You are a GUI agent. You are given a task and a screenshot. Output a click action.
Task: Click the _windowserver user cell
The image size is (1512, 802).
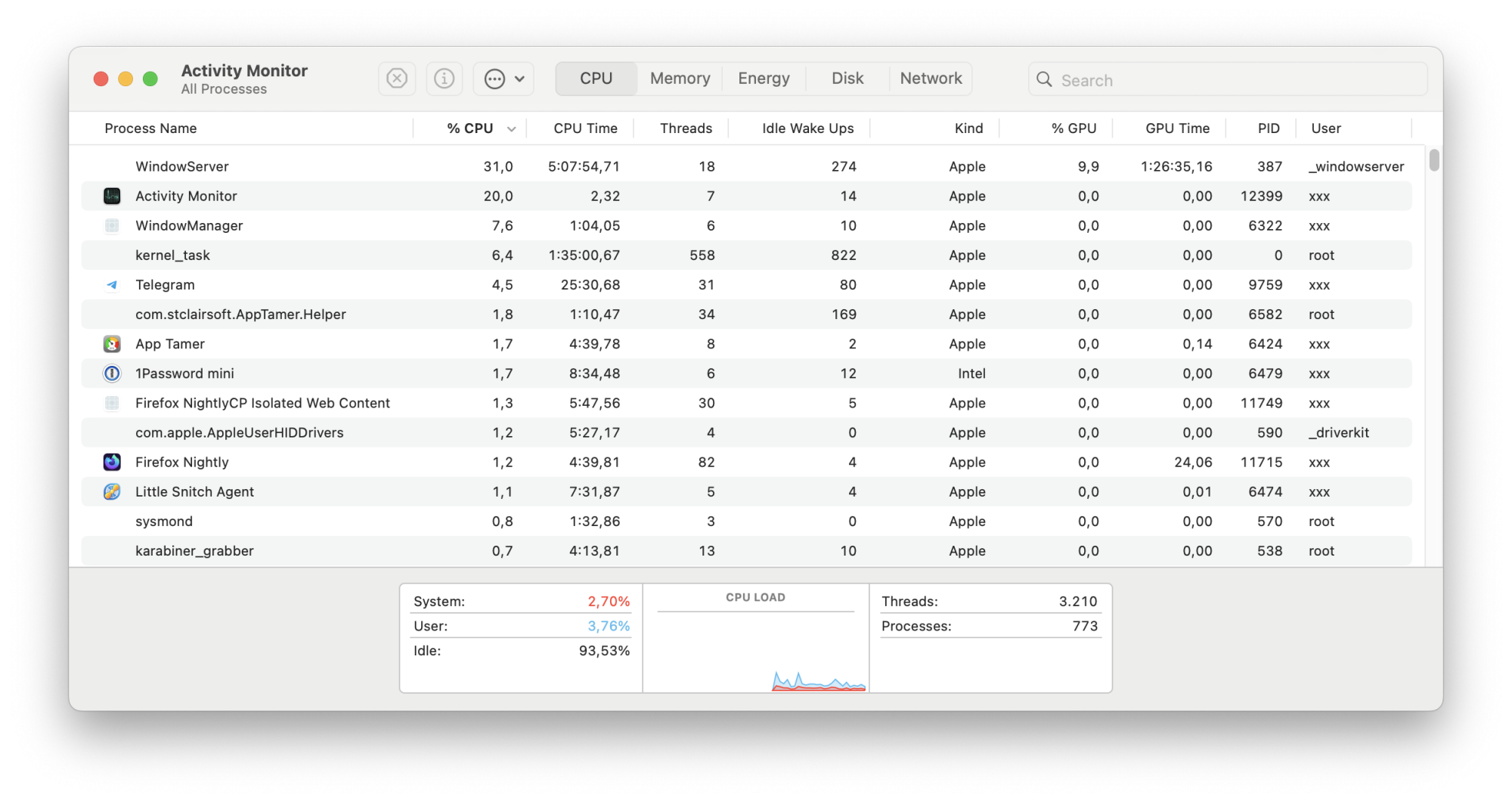coord(1356,166)
